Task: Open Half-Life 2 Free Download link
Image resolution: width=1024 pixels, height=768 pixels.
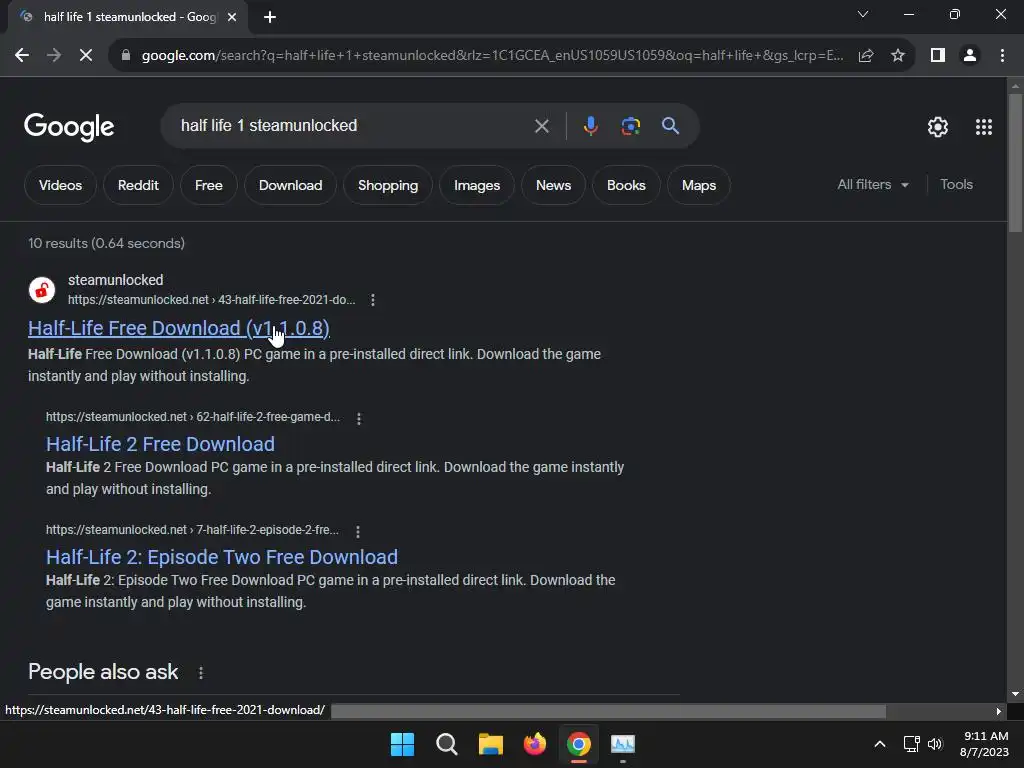Action: click(x=160, y=444)
